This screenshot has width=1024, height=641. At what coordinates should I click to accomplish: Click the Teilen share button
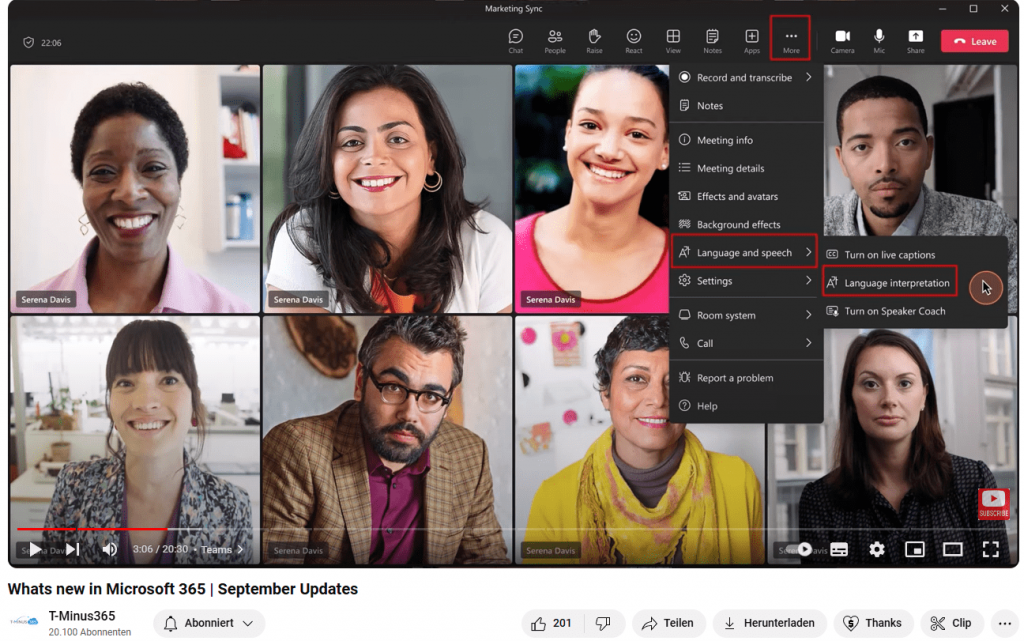pos(667,623)
